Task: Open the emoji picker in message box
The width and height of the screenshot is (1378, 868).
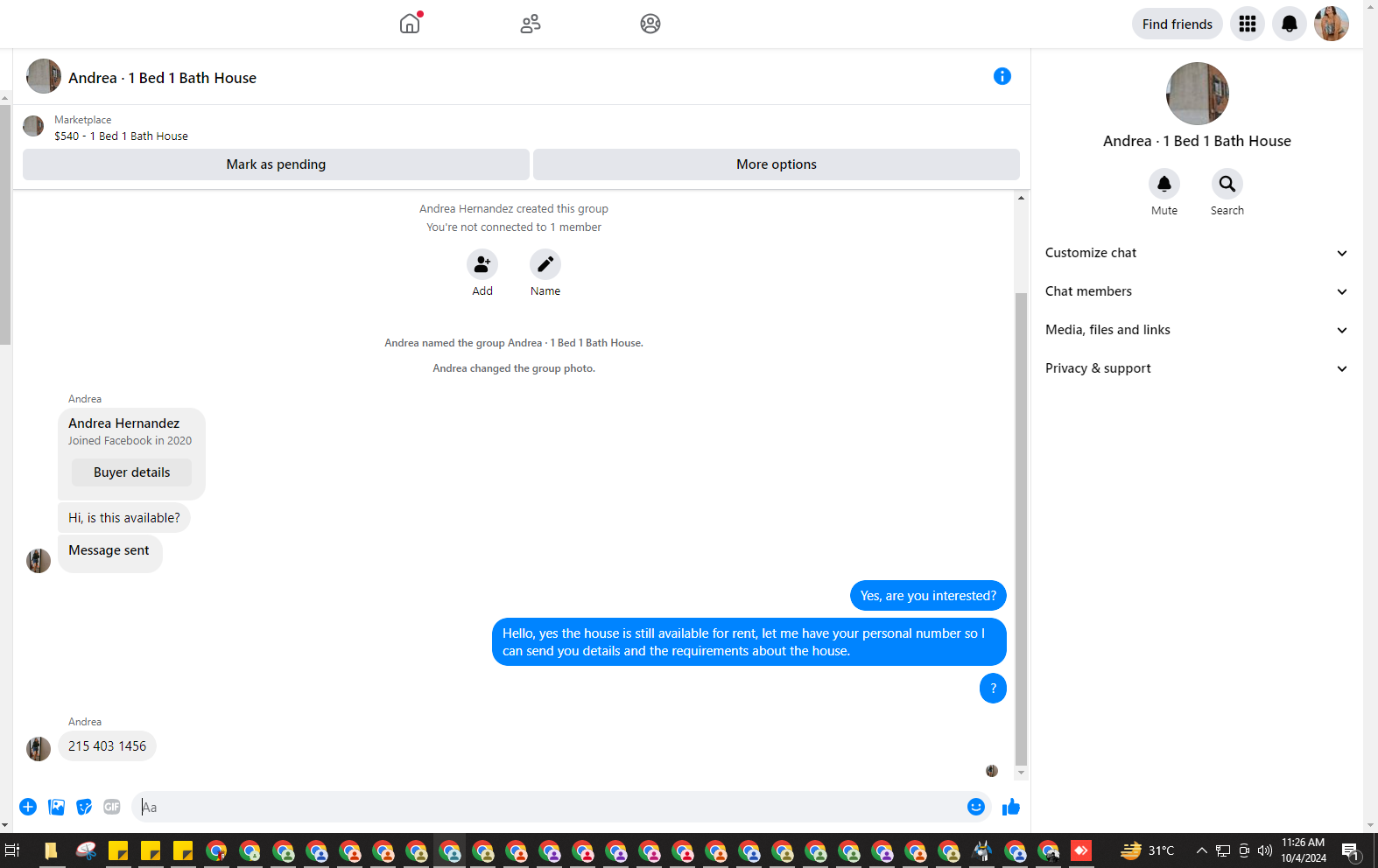Action: pyautogui.click(x=976, y=807)
